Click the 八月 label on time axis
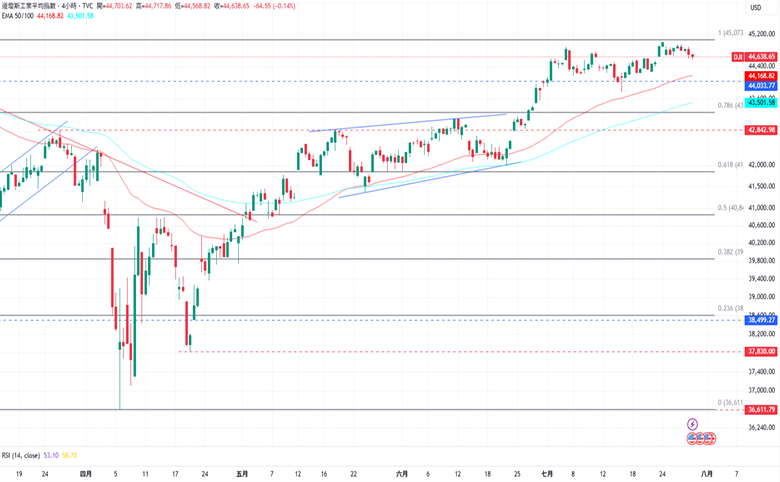The height and width of the screenshot is (482, 780). coord(706,474)
